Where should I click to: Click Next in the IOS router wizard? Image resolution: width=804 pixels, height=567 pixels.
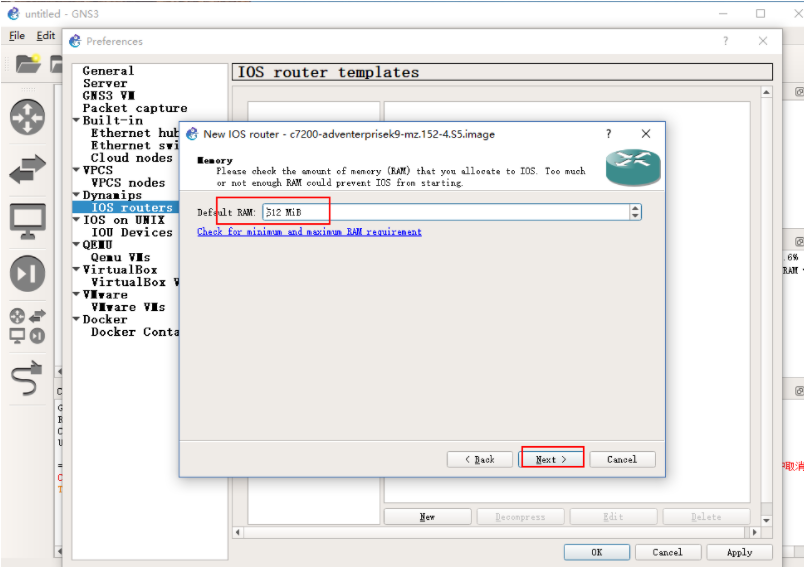(x=551, y=459)
